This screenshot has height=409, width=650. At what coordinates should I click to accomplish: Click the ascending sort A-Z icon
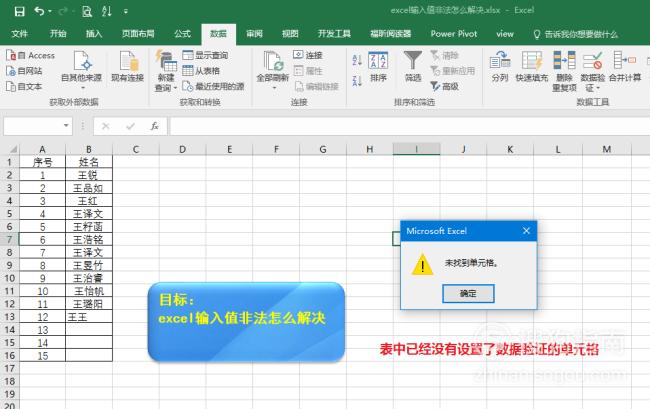coord(357,60)
